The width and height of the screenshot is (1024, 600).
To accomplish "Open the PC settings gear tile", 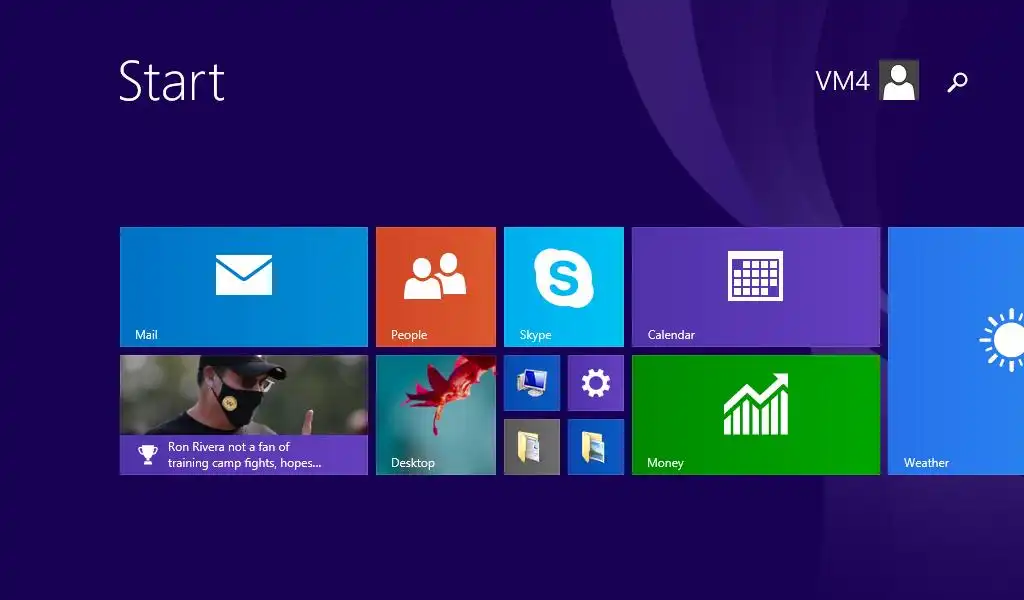I will 596,383.
